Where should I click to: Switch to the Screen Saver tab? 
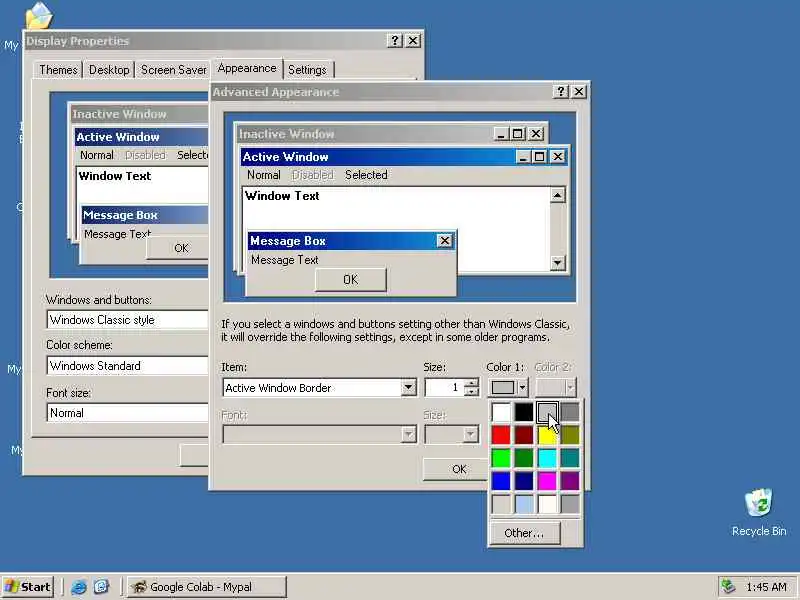coord(173,70)
